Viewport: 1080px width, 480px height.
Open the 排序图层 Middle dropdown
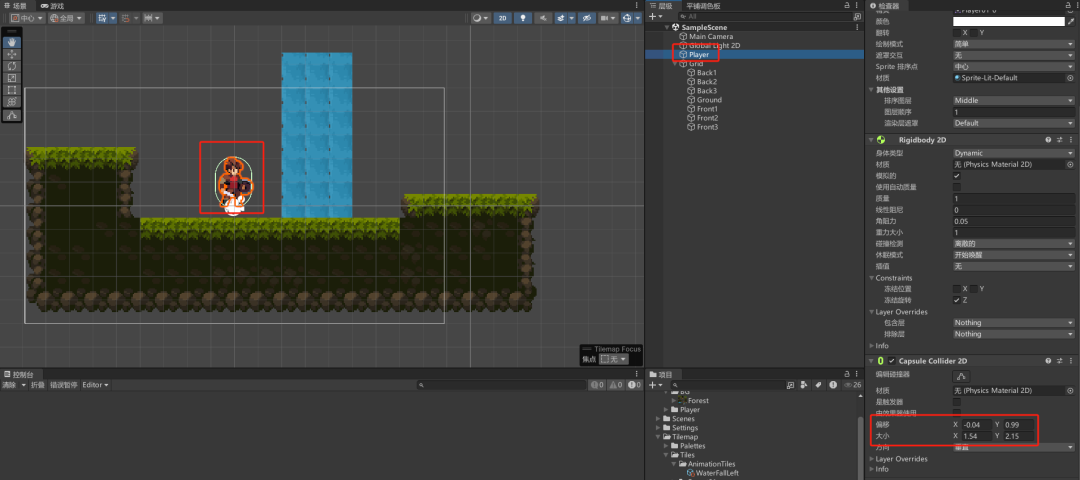click(x=1013, y=101)
